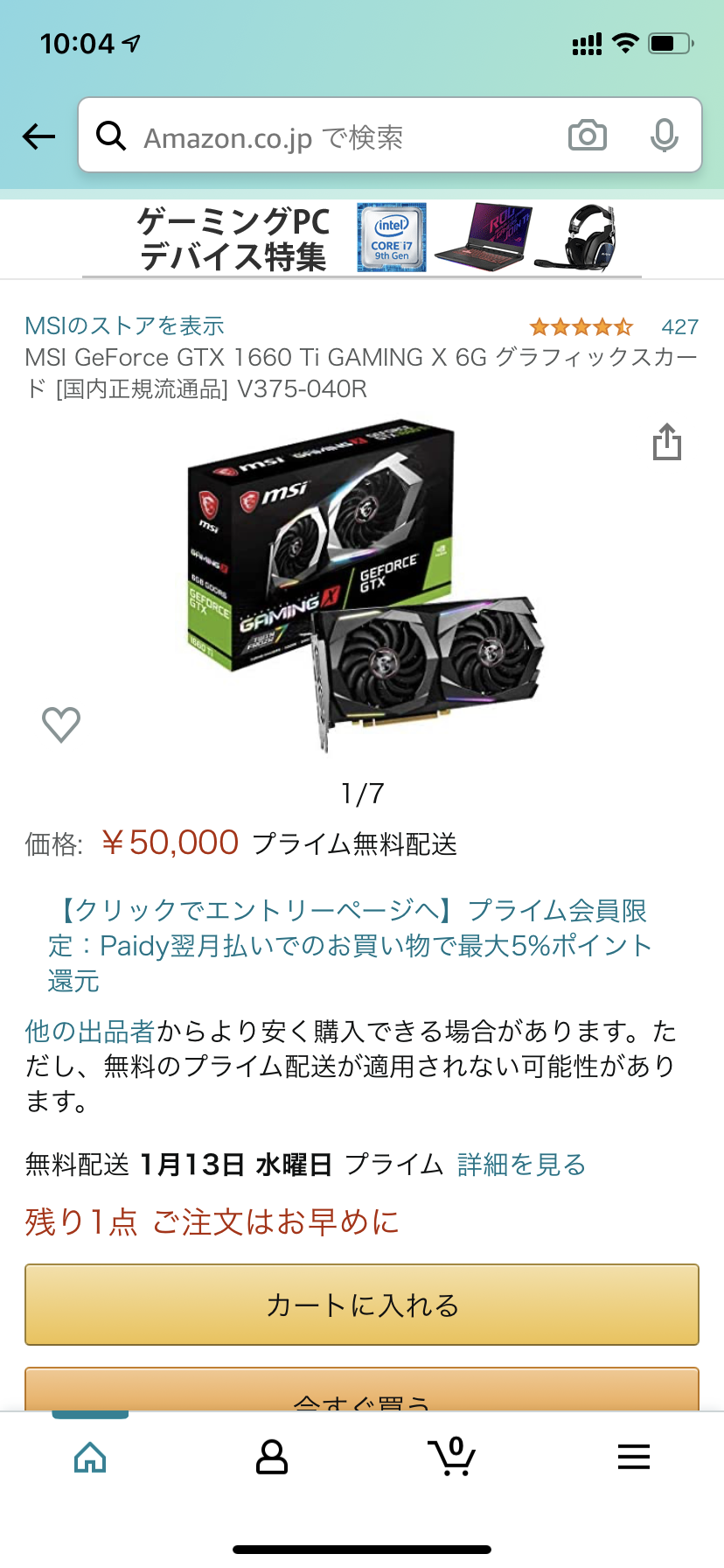The height and width of the screenshot is (1568, 724).
Task: Open 他の出品者 sellers link
Action: point(90,1032)
